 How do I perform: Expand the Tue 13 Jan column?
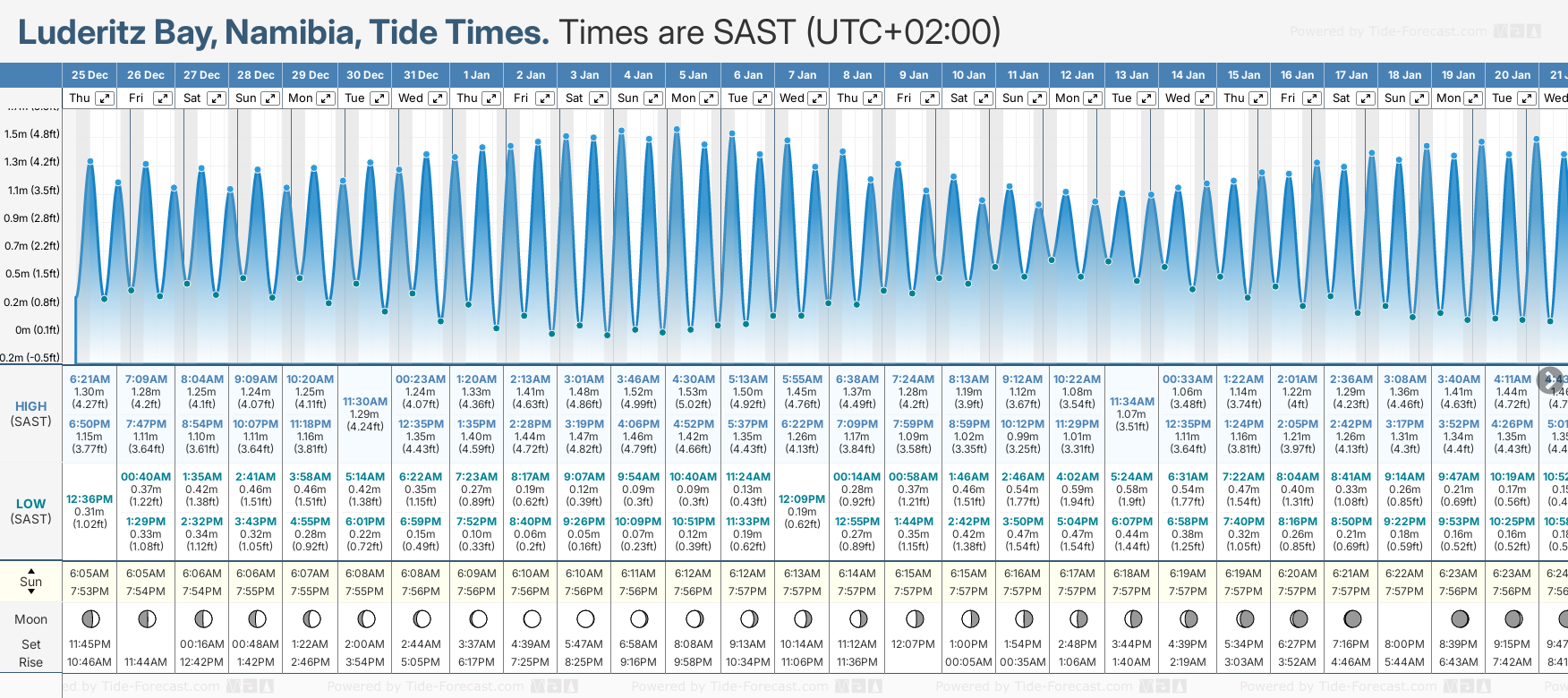point(1146,98)
